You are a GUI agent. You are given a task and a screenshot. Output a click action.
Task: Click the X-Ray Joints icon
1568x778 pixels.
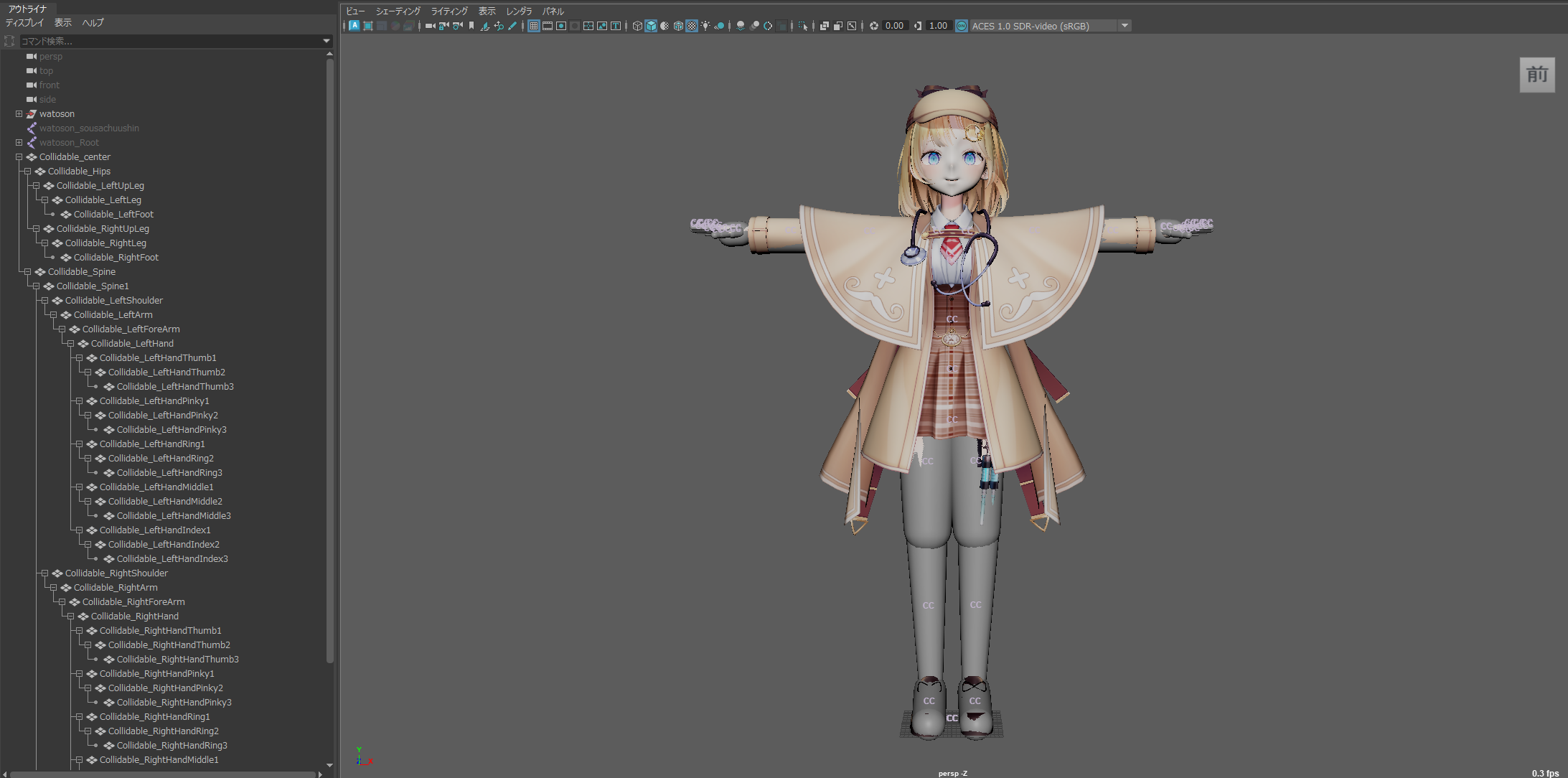[x=852, y=26]
